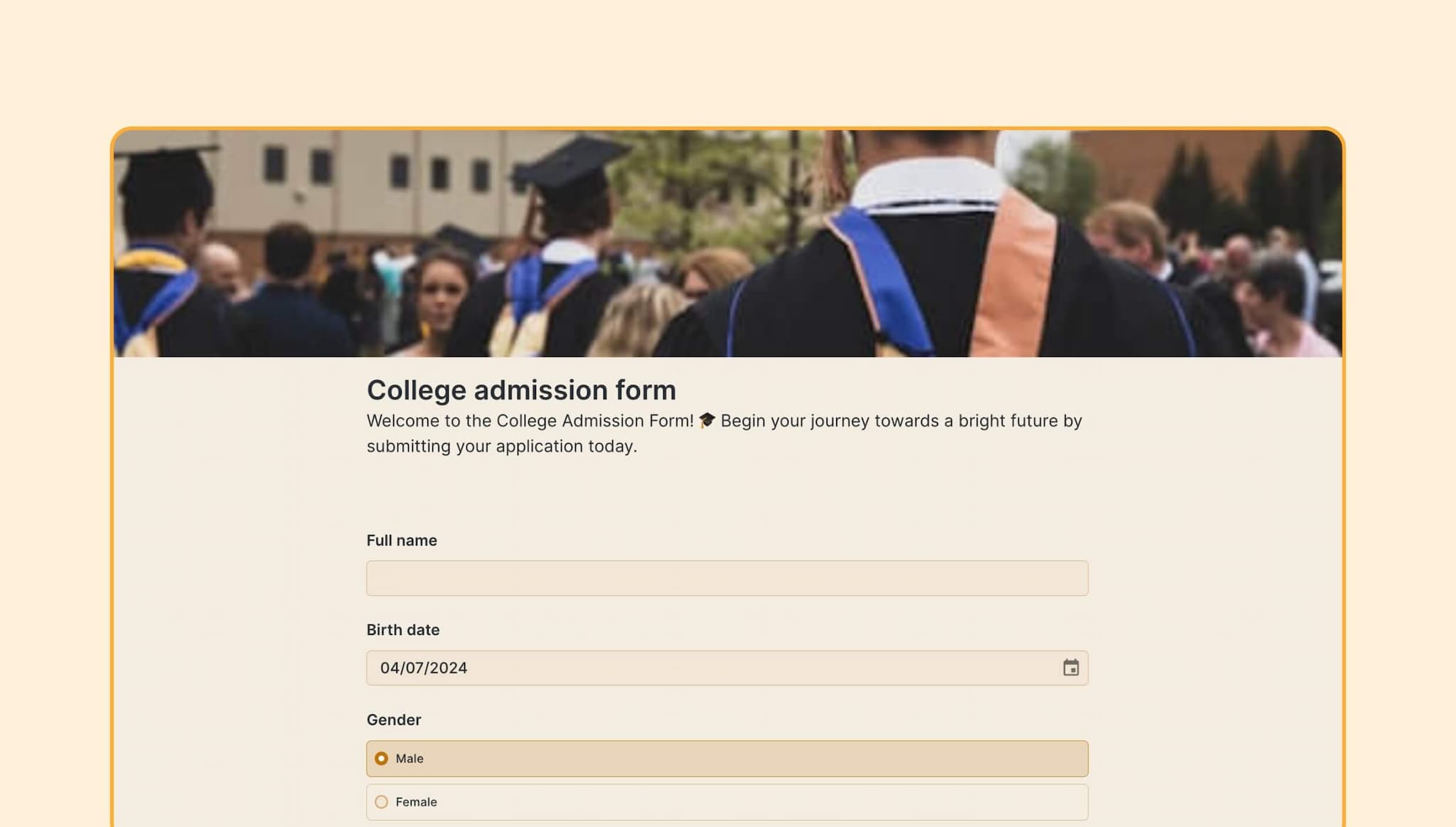This screenshot has height=827, width=1456.
Task: Click the graduation cap emoji in the welcome text
Action: point(707,420)
